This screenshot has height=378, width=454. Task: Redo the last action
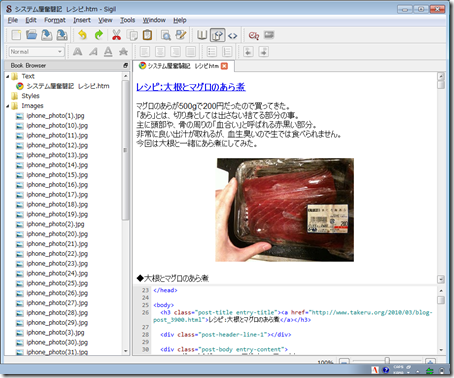point(99,35)
